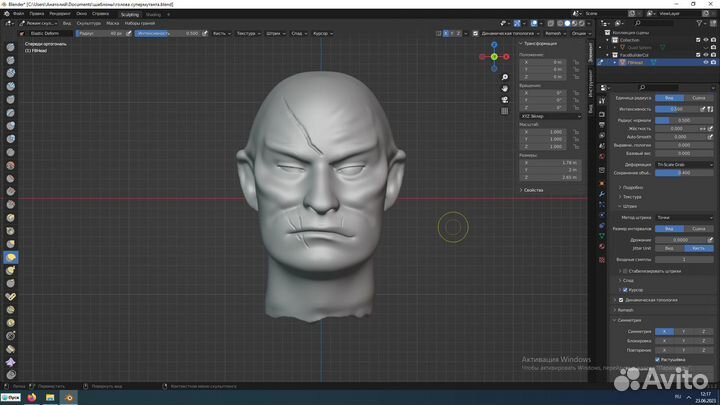Image resolution: width=720 pixels, height=405 pixels.
Task: Switch to the Shading workspace tab
Action: (153, 15)
